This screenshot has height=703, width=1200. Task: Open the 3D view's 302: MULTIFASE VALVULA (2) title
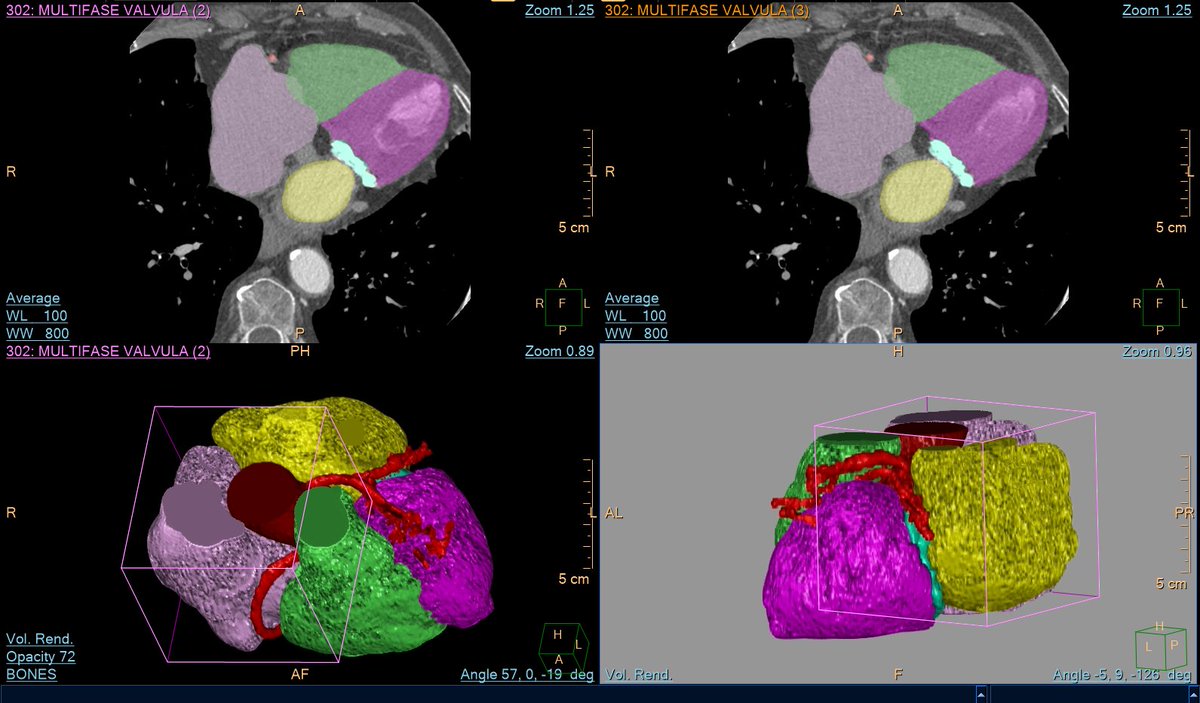[x=108, y=351]
